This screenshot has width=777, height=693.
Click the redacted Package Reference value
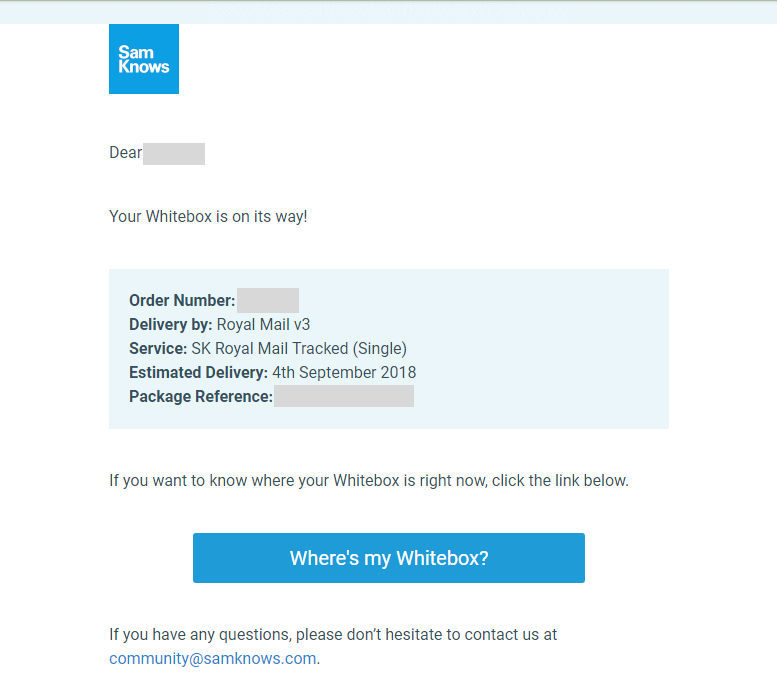pos(344,396)
